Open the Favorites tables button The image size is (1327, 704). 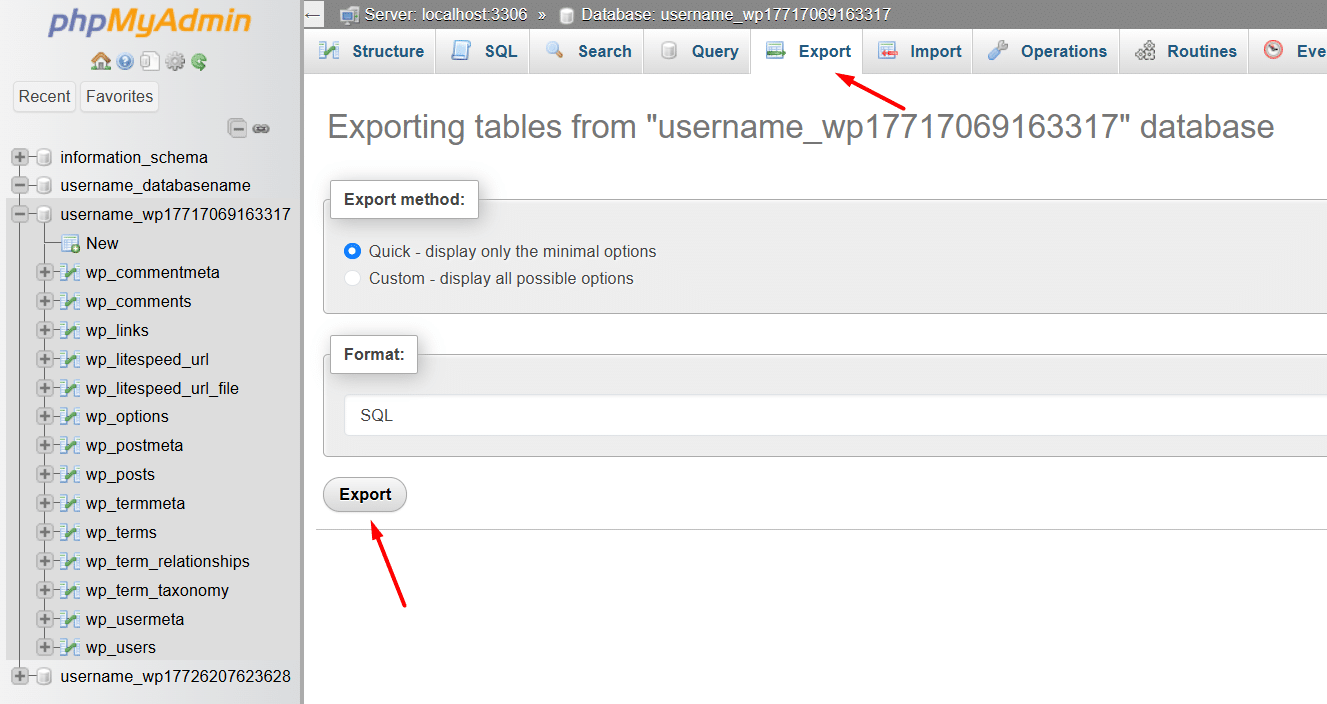pos(119,96)
